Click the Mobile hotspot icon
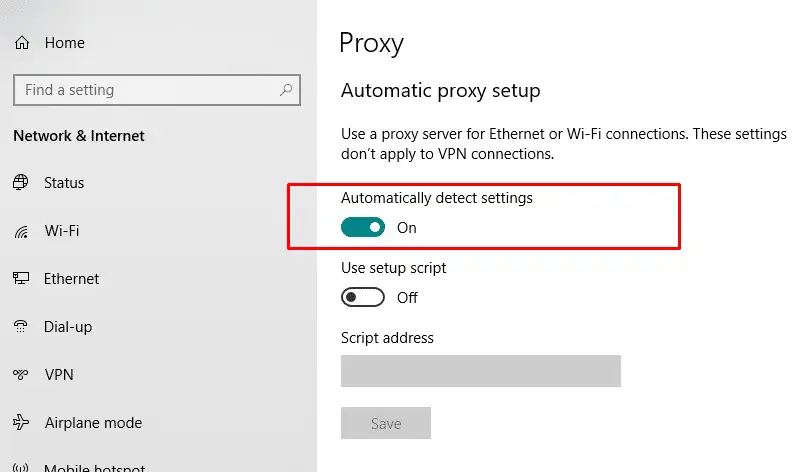Screen dimensions: 810x472 (21, 468)
